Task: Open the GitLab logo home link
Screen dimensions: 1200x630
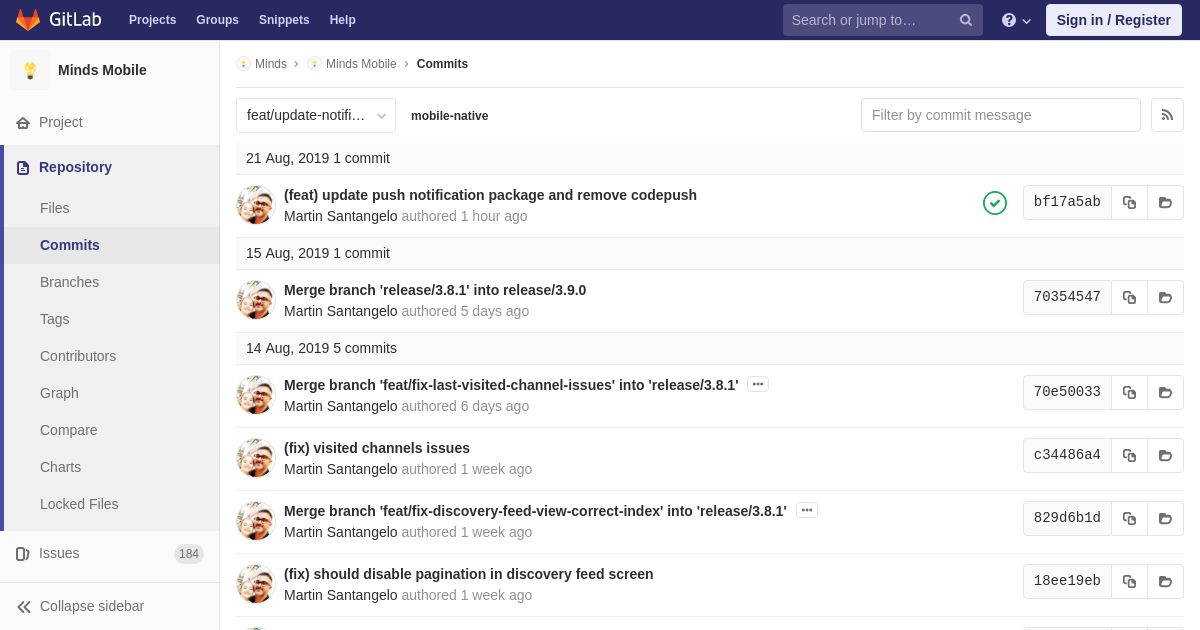Action: [57, 20]
